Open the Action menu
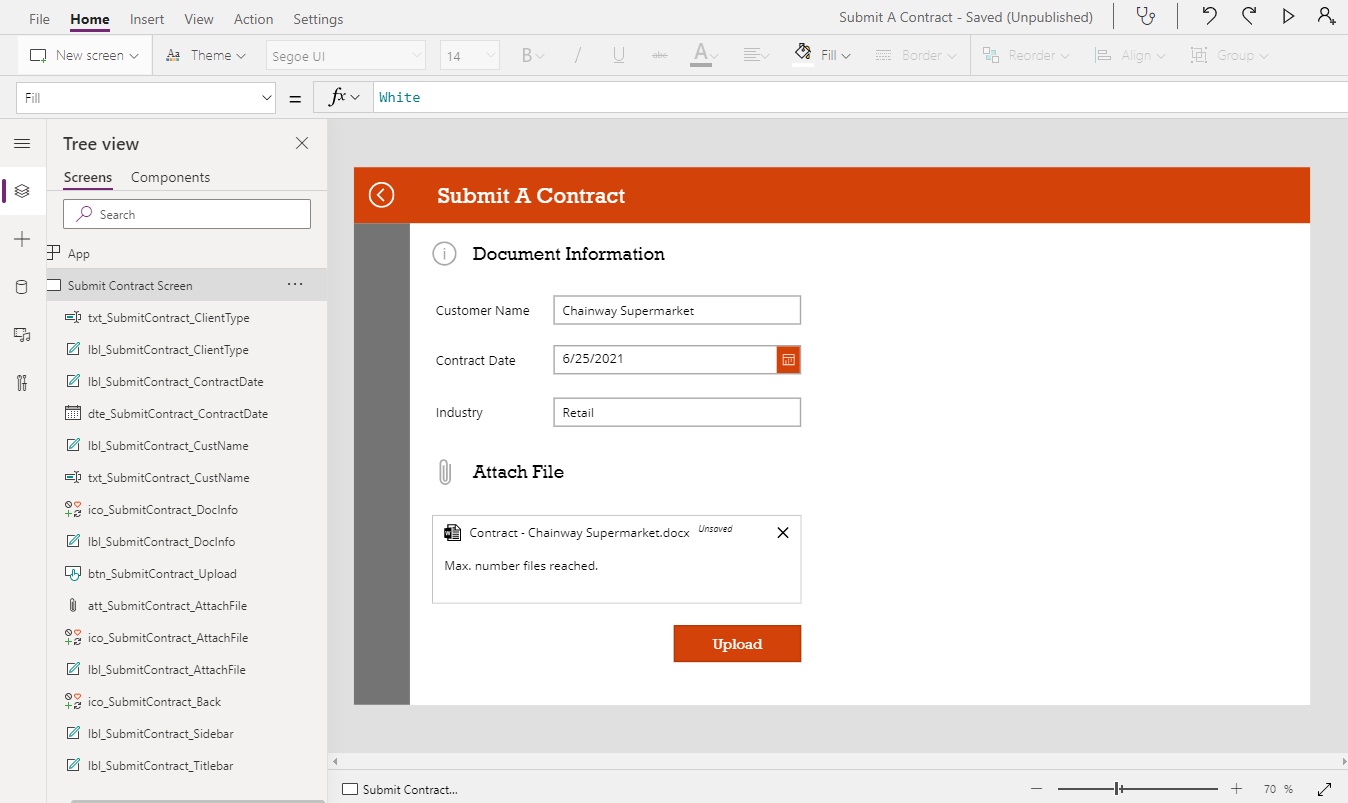Screen dimensions: 1348x803 pyautogui.click(x=253, y=18)
